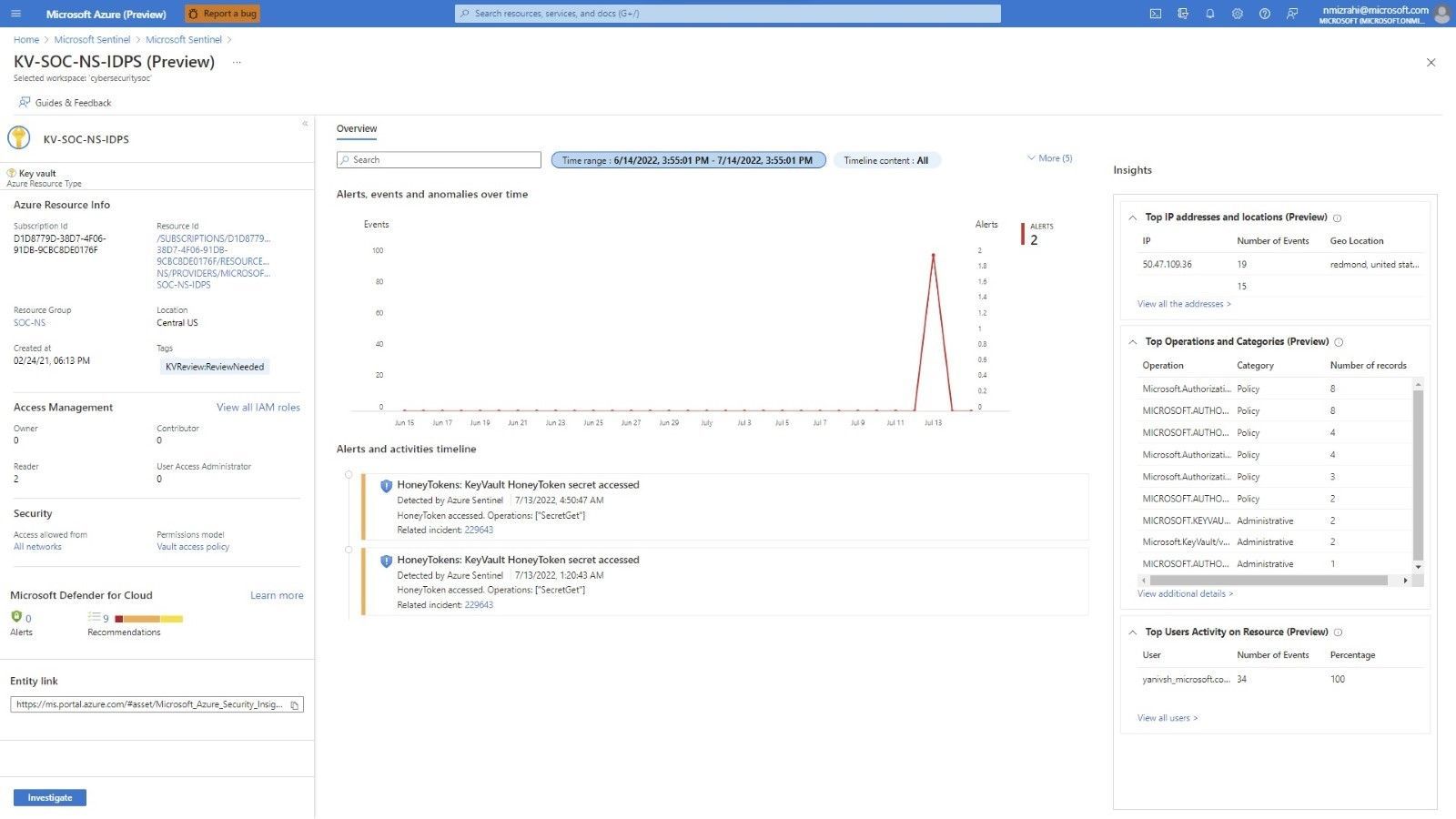Select the Overview tab

[357, 129]
